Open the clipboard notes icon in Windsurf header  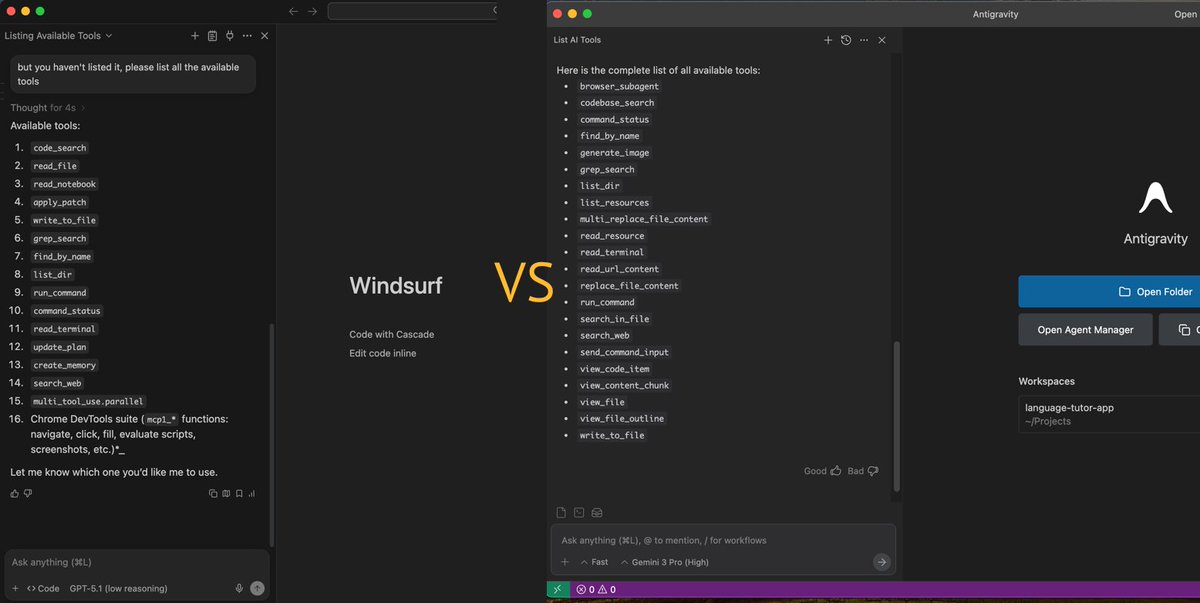click(212, 36)
